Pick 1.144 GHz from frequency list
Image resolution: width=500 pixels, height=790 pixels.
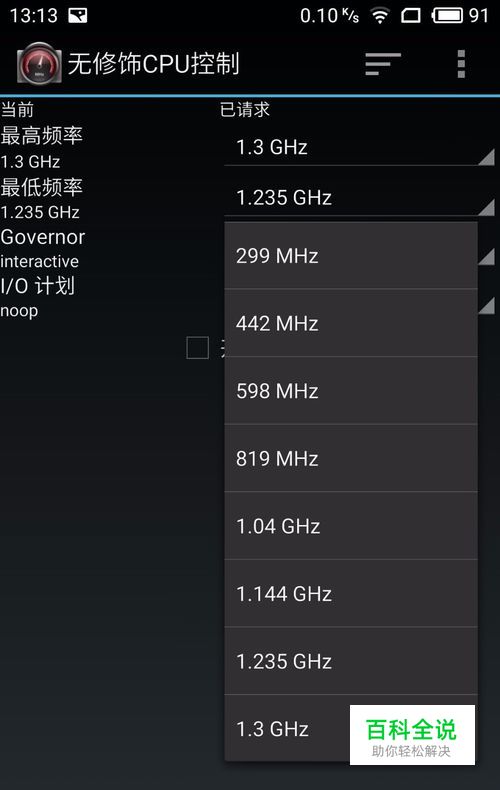[351, 594]
